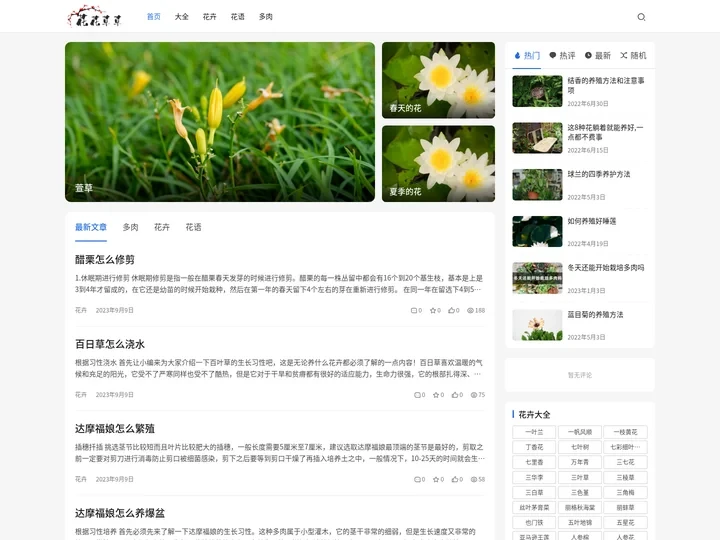This screenshot has width=720, height=540.
Task: Click the 一叶兰 tag in 花卉大全
Action: (x=534, y=432)
